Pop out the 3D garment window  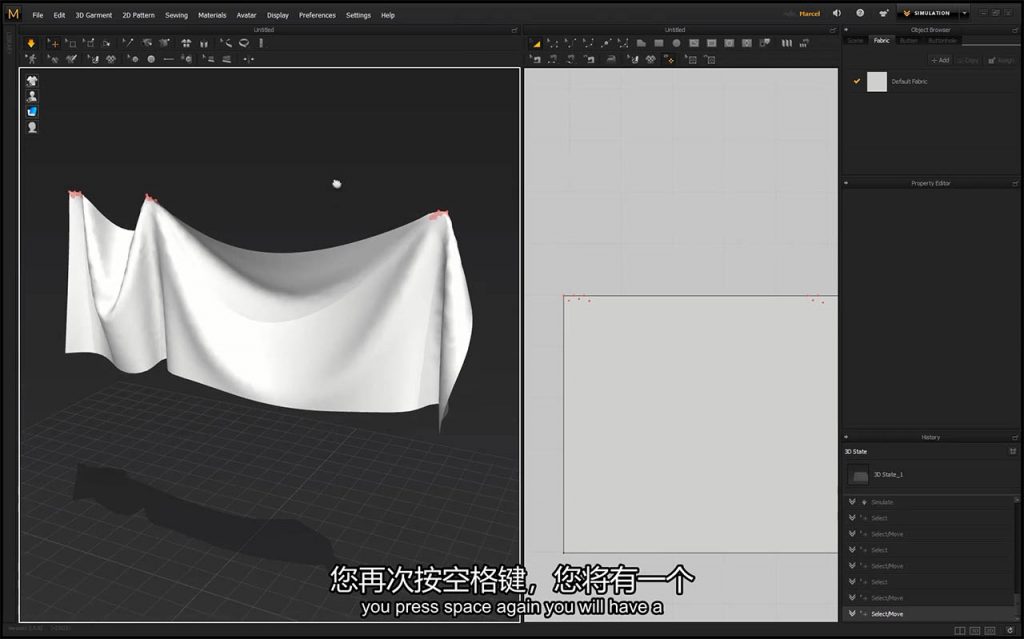point(515,30)
